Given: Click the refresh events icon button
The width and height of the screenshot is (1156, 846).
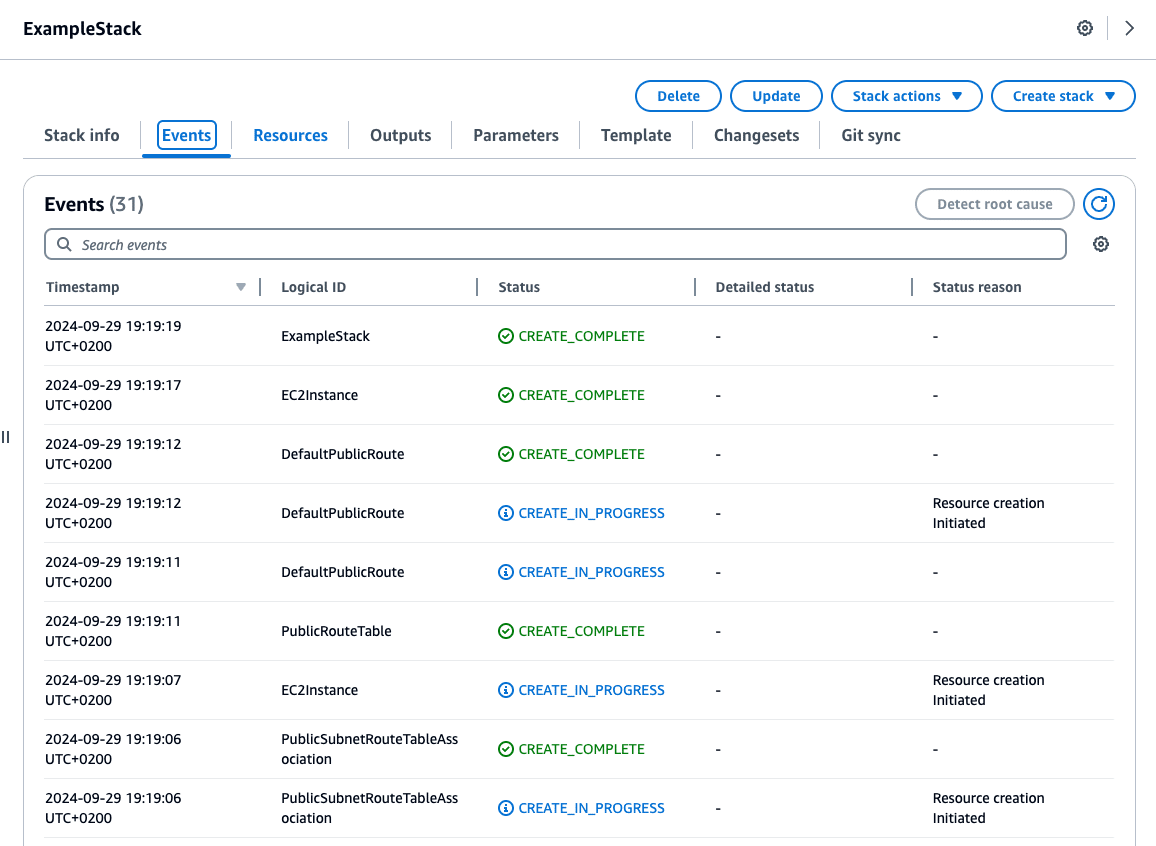Looking at the screenshot, I should pyautogui.click(x=1098, y=204).
